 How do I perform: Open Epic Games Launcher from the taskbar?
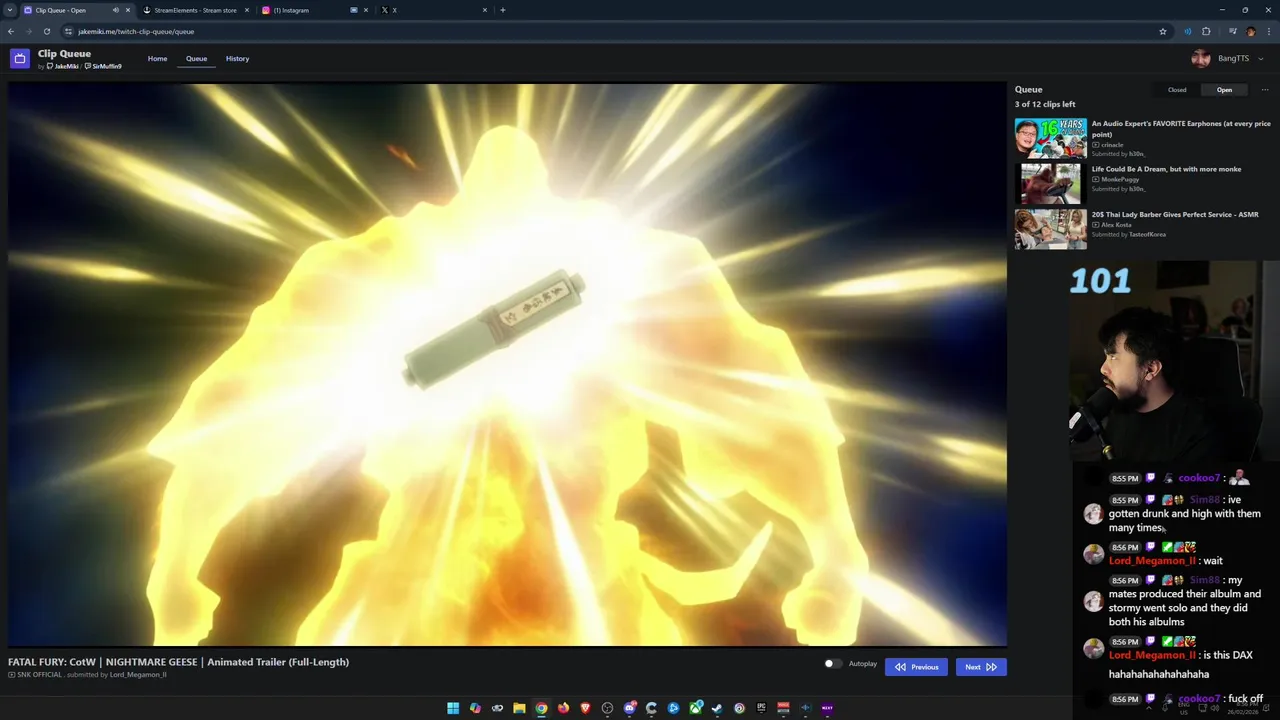pyautogui.click(x=761, y=708)
